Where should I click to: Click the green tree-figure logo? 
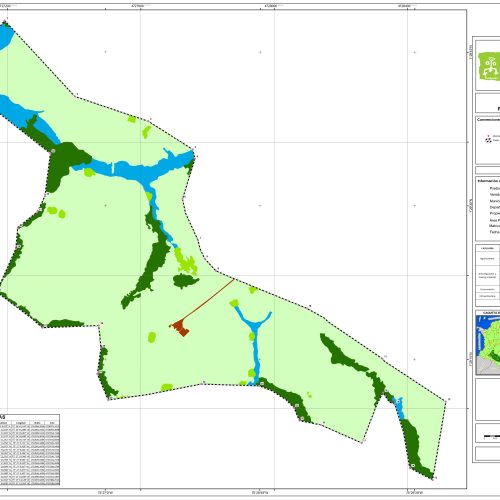point(489,66)
